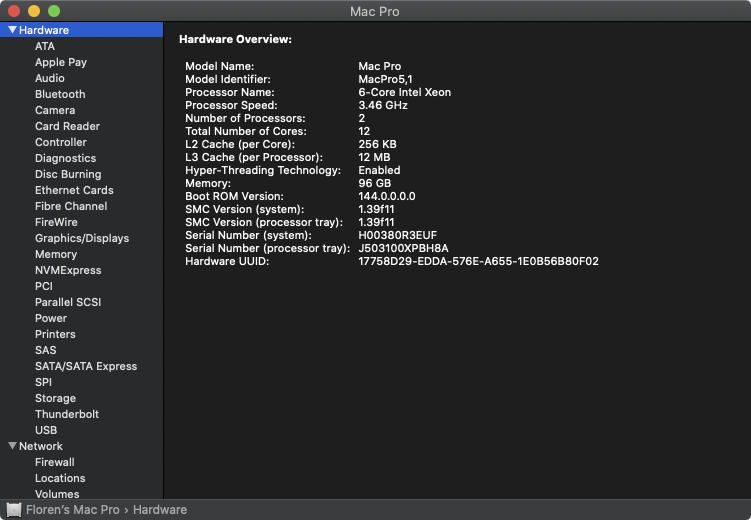
Task: Open Firewall under Network
Action: (55, 462)
